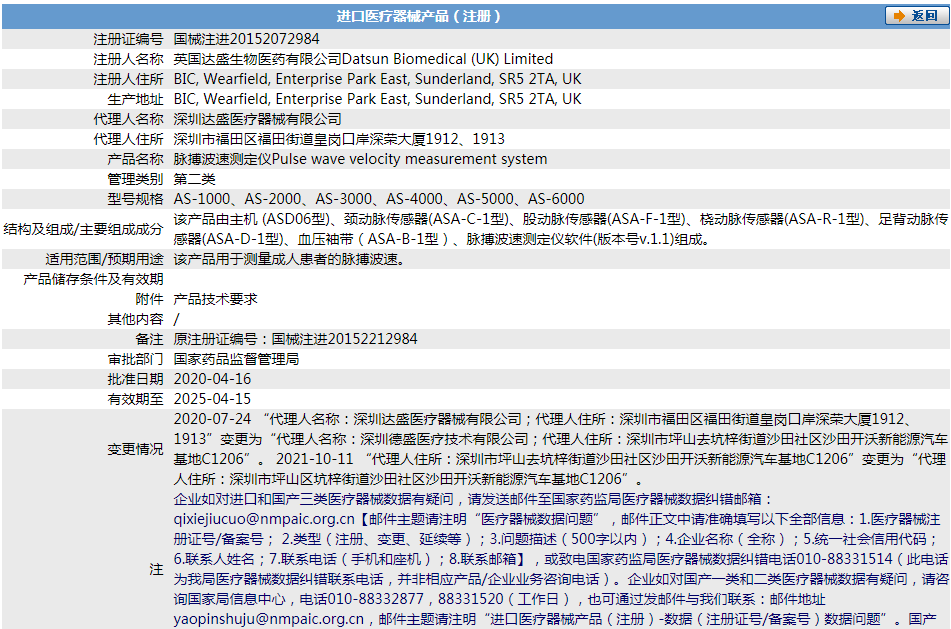Click the 结构及组成/主要组成成分 label

pyautogui.click(x=83, y=229)
